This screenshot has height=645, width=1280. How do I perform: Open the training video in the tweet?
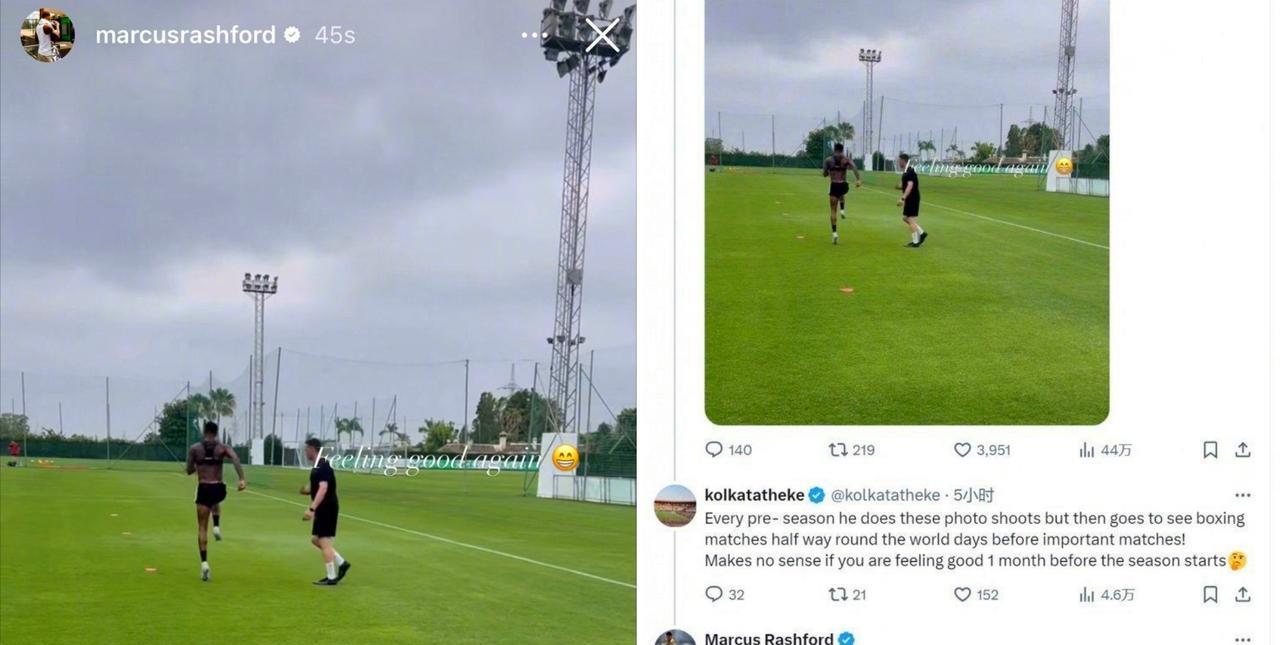click(907, 212)
